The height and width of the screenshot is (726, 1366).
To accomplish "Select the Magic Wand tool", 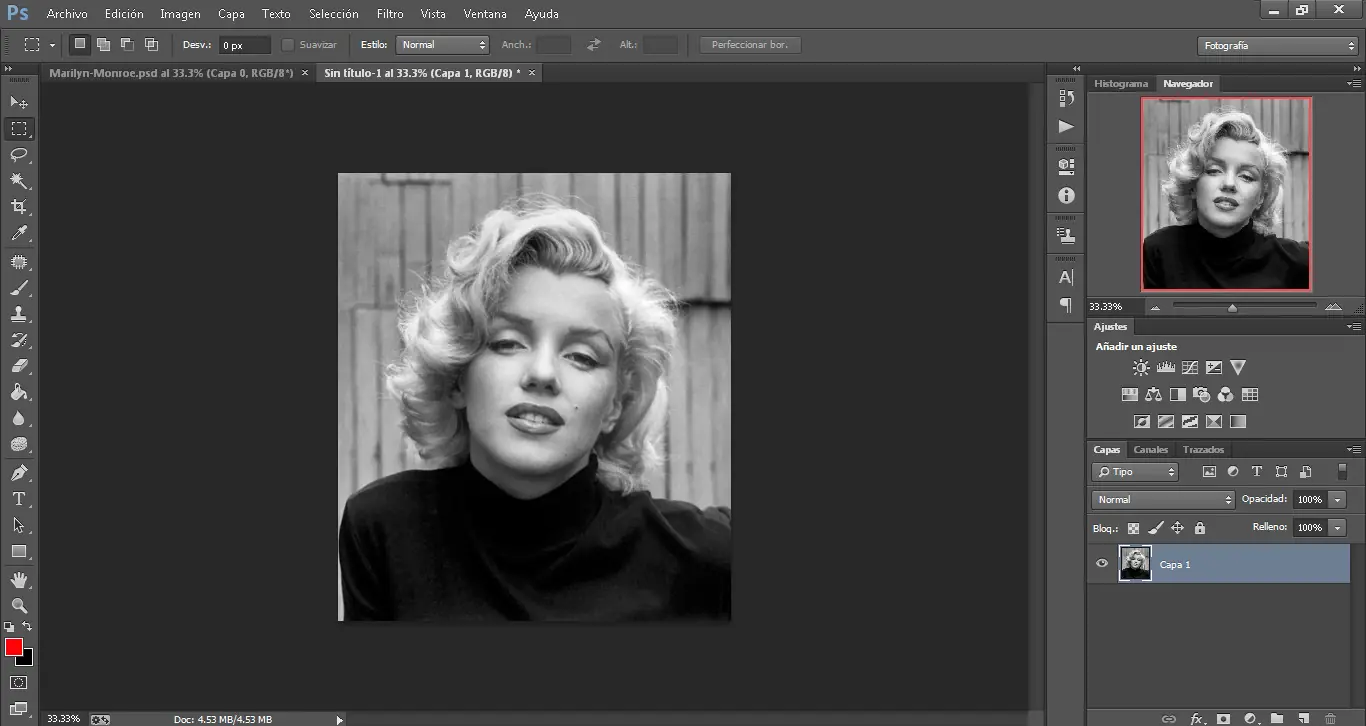I will coord(19,181).
